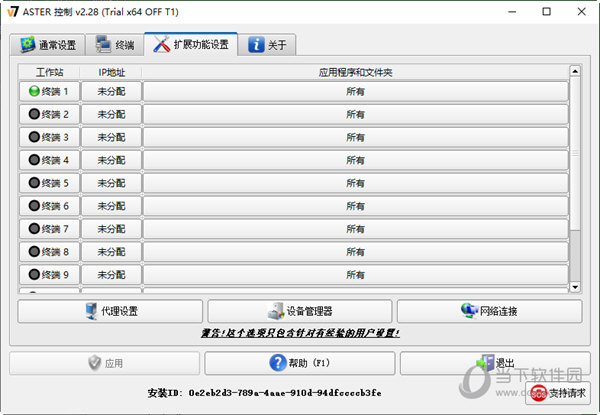The width and height of the screenshot is (600, 415).
Task: Launch 设备管理器 device manager
Action: click(x=300, y=311)
